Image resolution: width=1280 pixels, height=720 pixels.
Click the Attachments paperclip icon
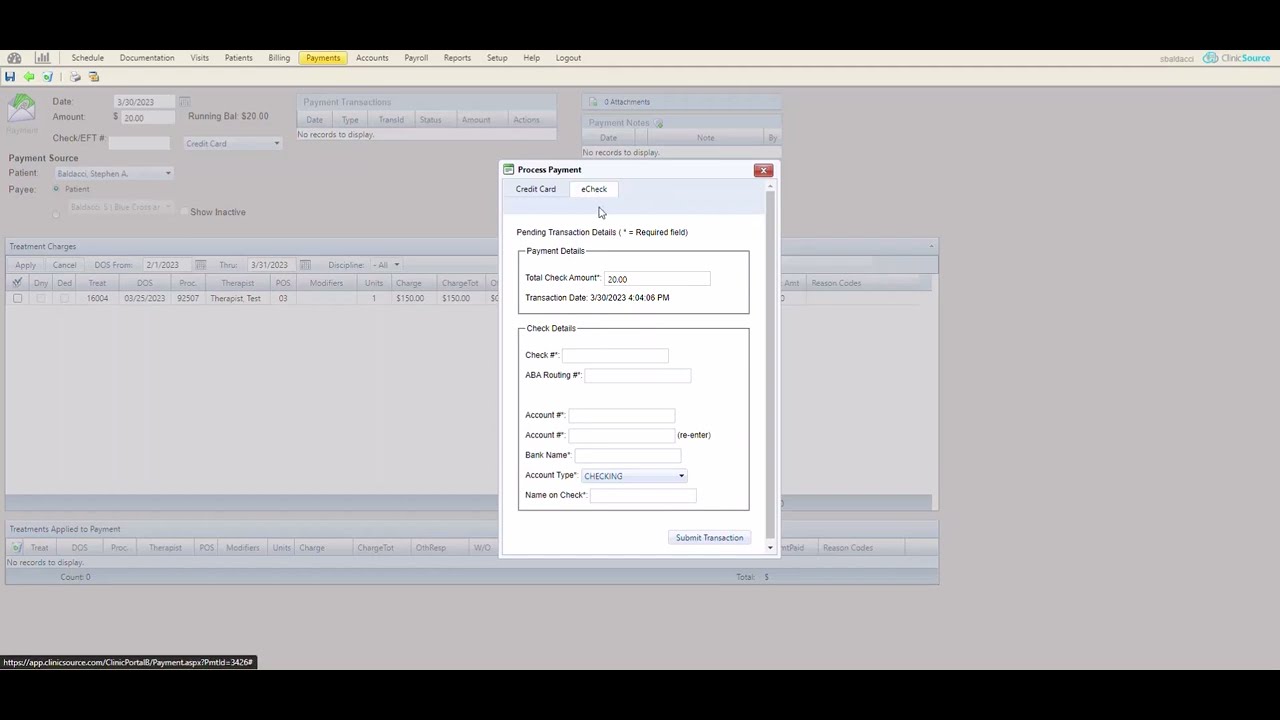pyautogui.click(x=593, y=102)
